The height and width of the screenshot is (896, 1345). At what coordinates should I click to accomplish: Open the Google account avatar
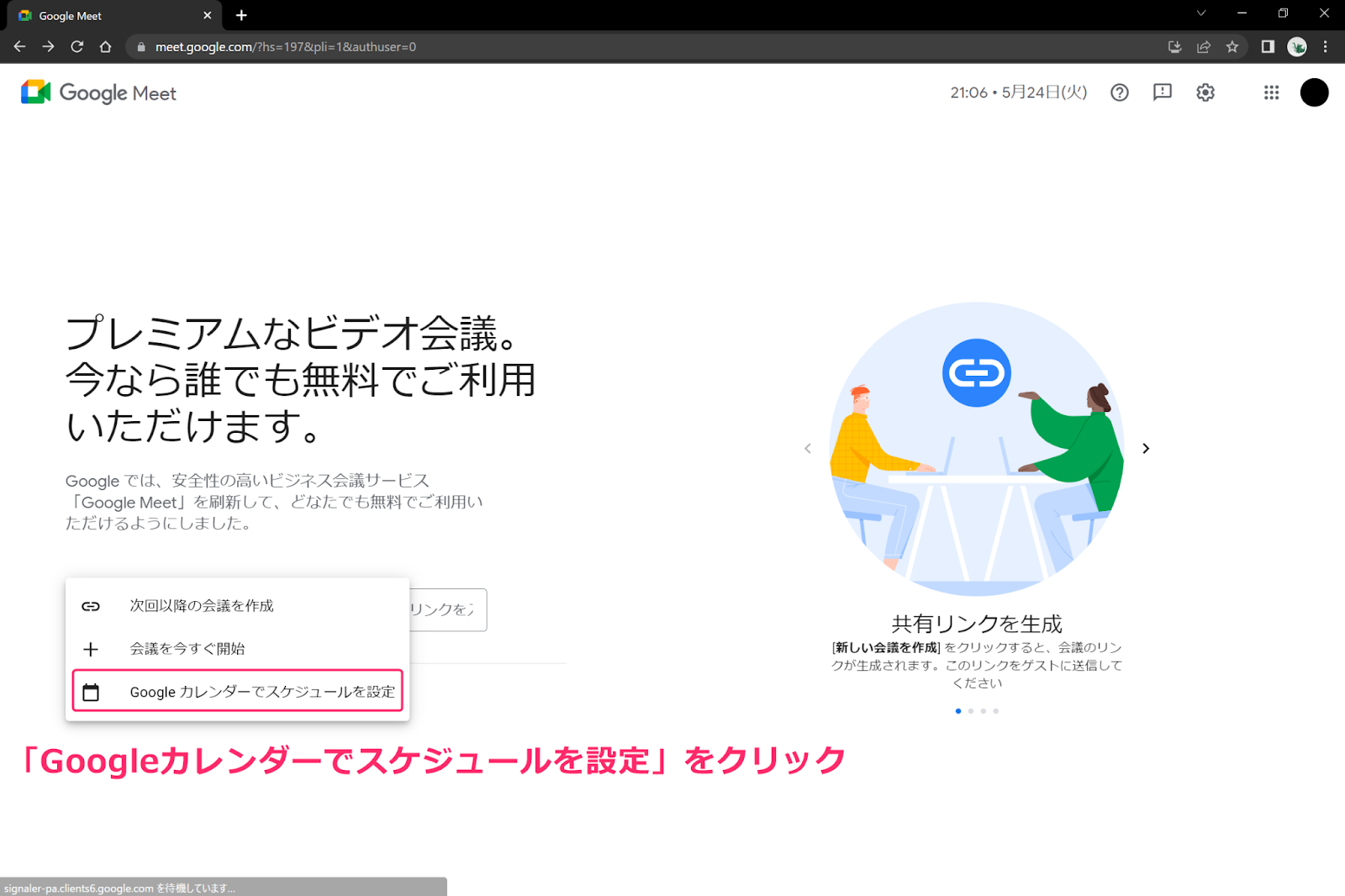1314,92
